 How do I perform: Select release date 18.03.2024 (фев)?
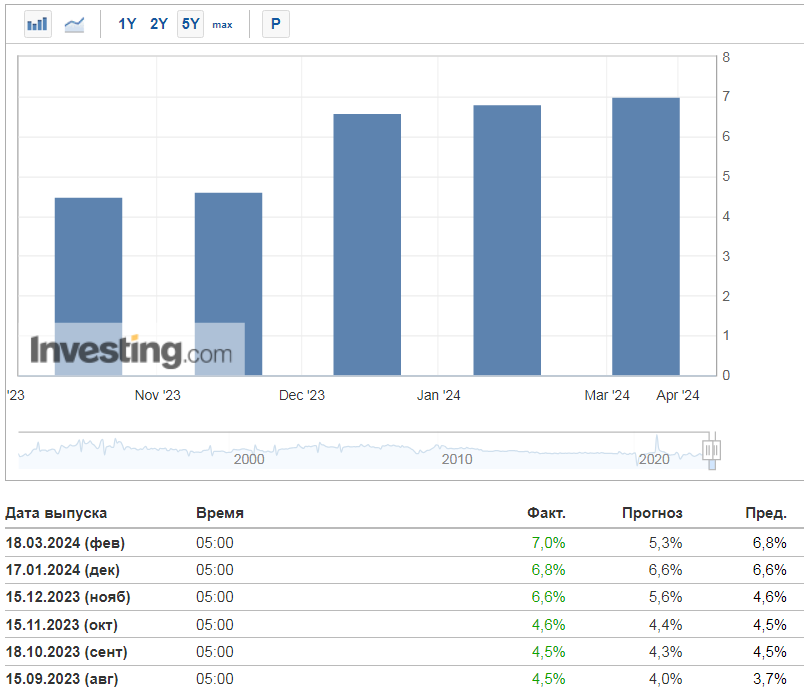tap(65, 543)
